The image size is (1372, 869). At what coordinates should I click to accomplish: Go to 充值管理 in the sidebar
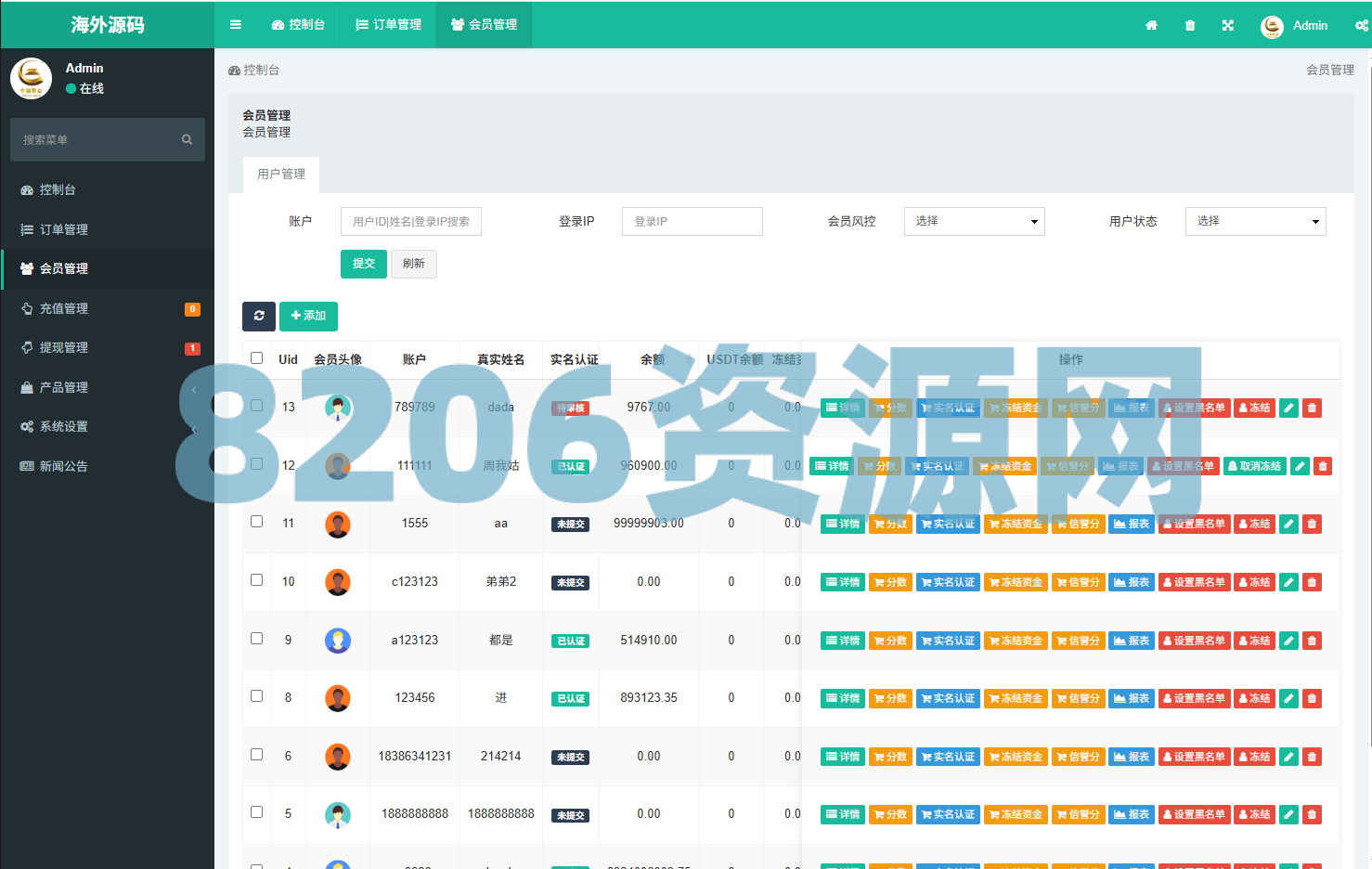(x=63, y=308)
